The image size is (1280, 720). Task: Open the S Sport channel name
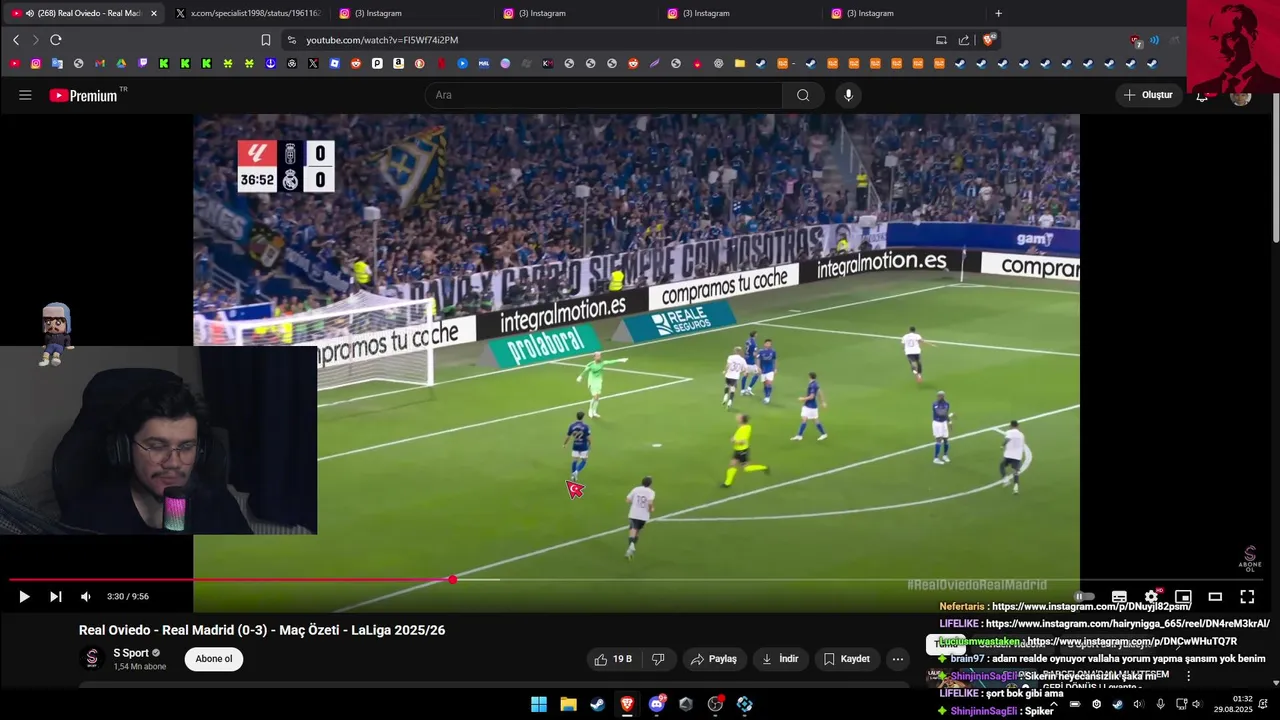pyautogui.click(x=130, y=653)
